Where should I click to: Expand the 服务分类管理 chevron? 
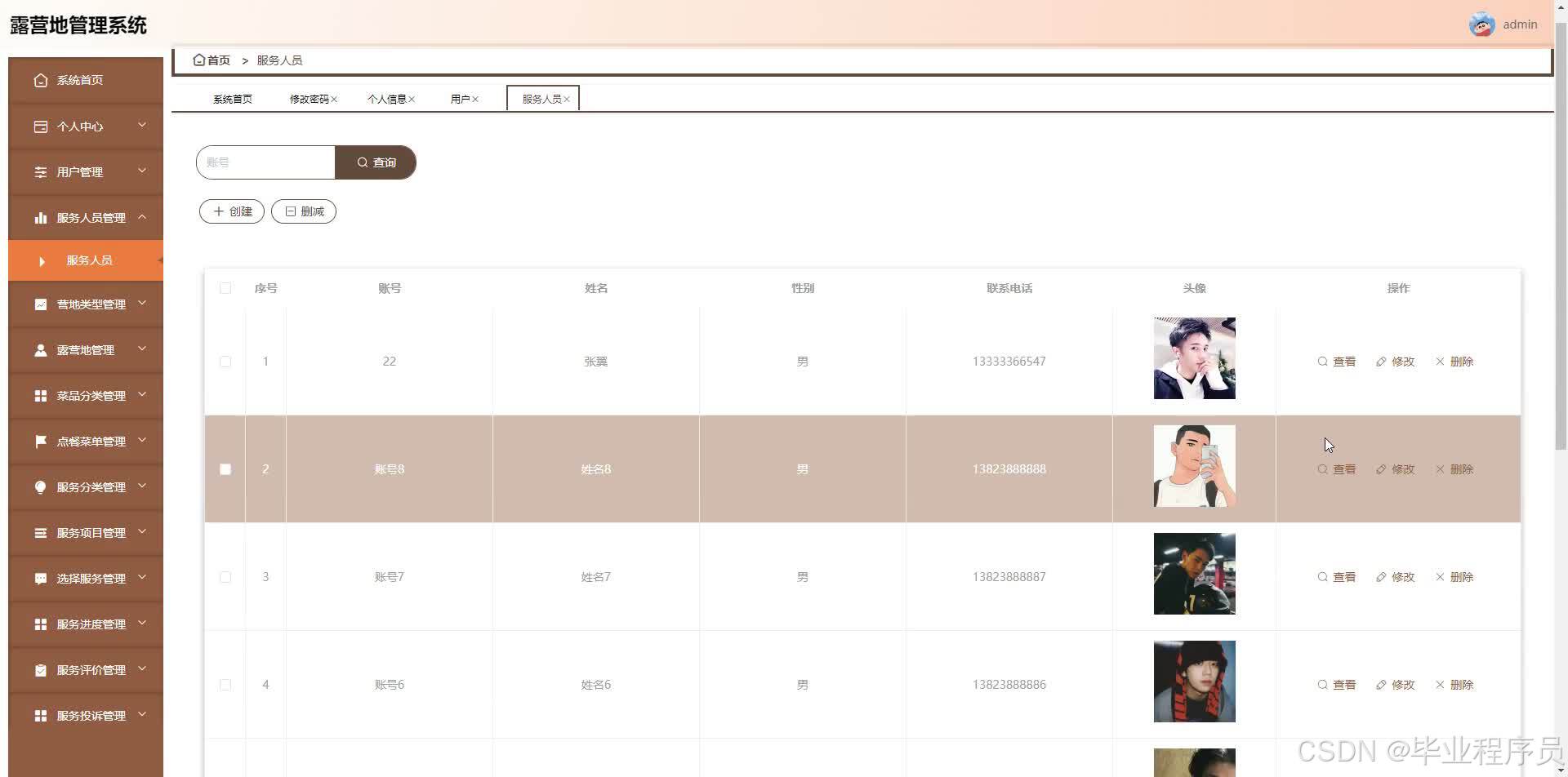tap(142, 486)
